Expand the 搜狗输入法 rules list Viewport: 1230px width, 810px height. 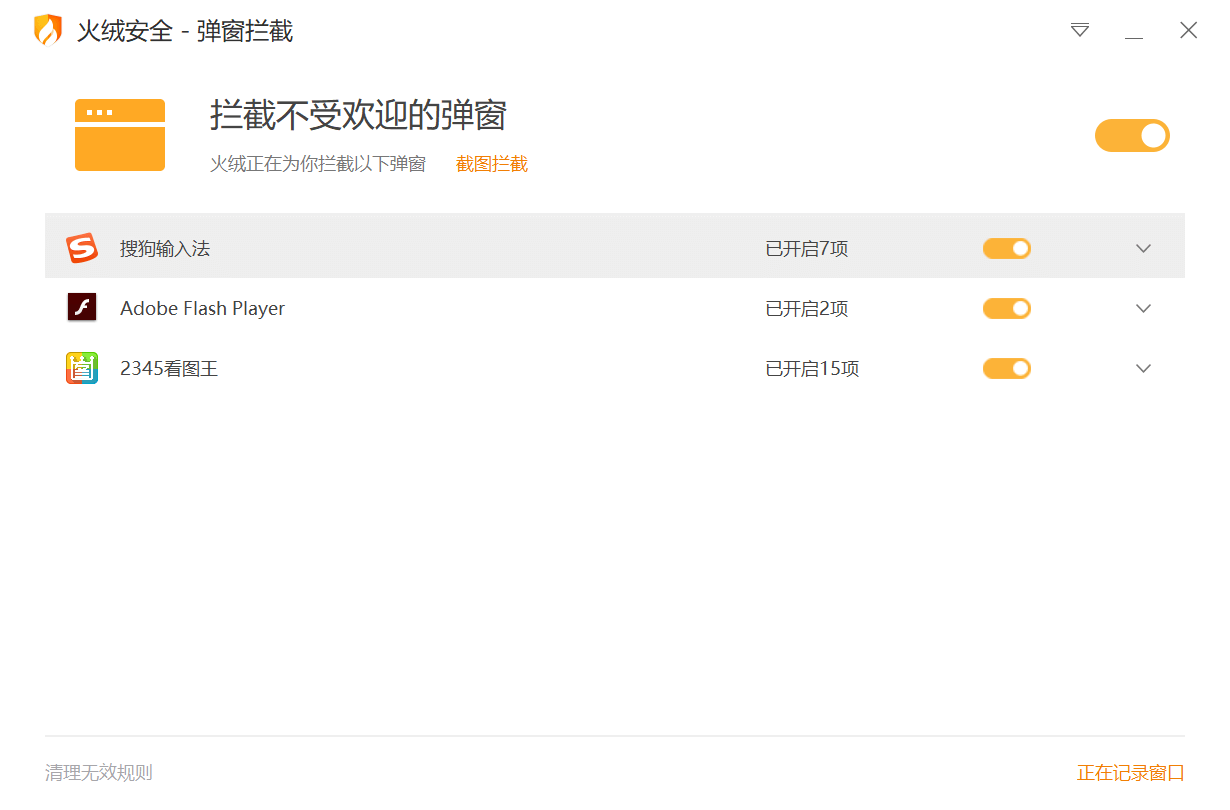pyautogui.click(x=1143, y=247)
